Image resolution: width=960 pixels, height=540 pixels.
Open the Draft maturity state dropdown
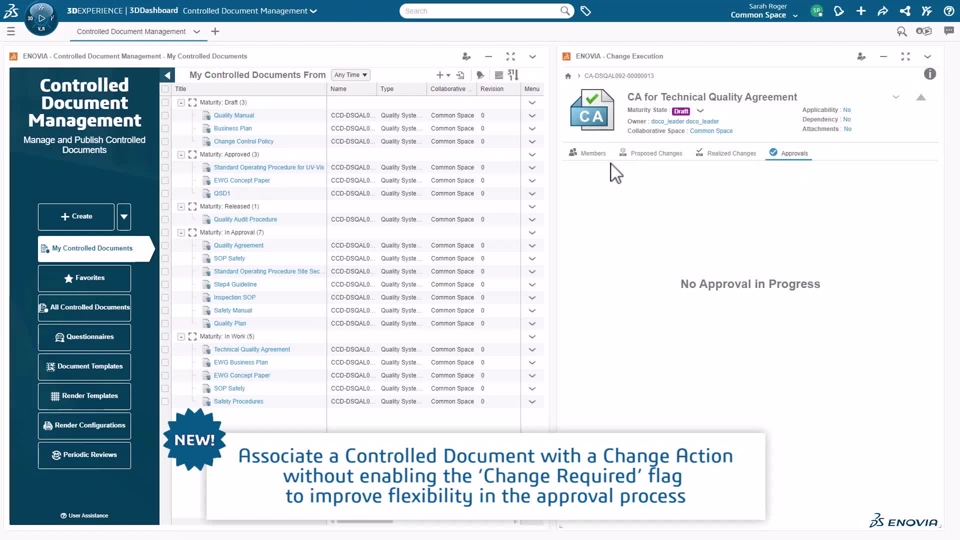click(x=700, y=111)
